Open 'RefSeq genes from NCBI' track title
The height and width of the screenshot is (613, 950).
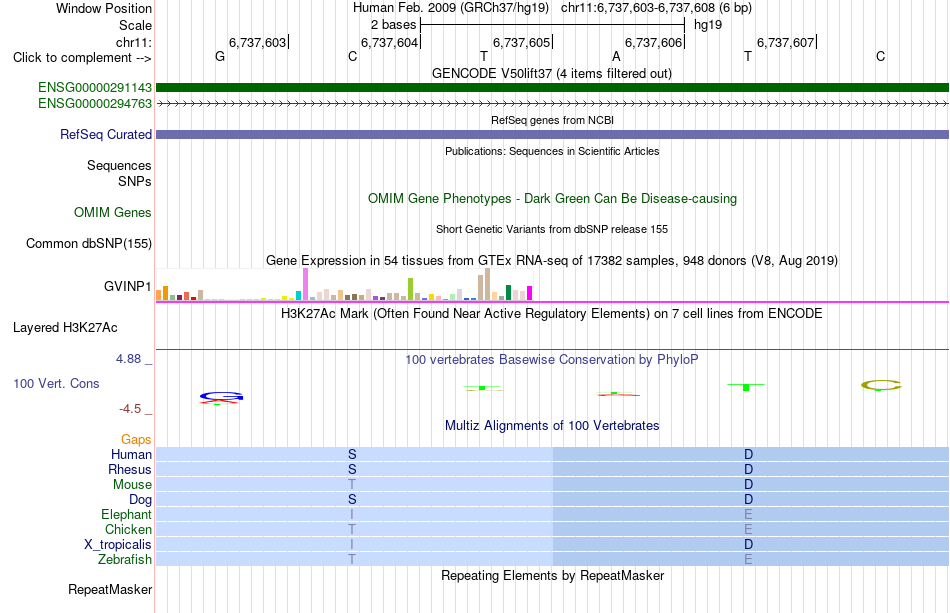click(x=552, y=120)
